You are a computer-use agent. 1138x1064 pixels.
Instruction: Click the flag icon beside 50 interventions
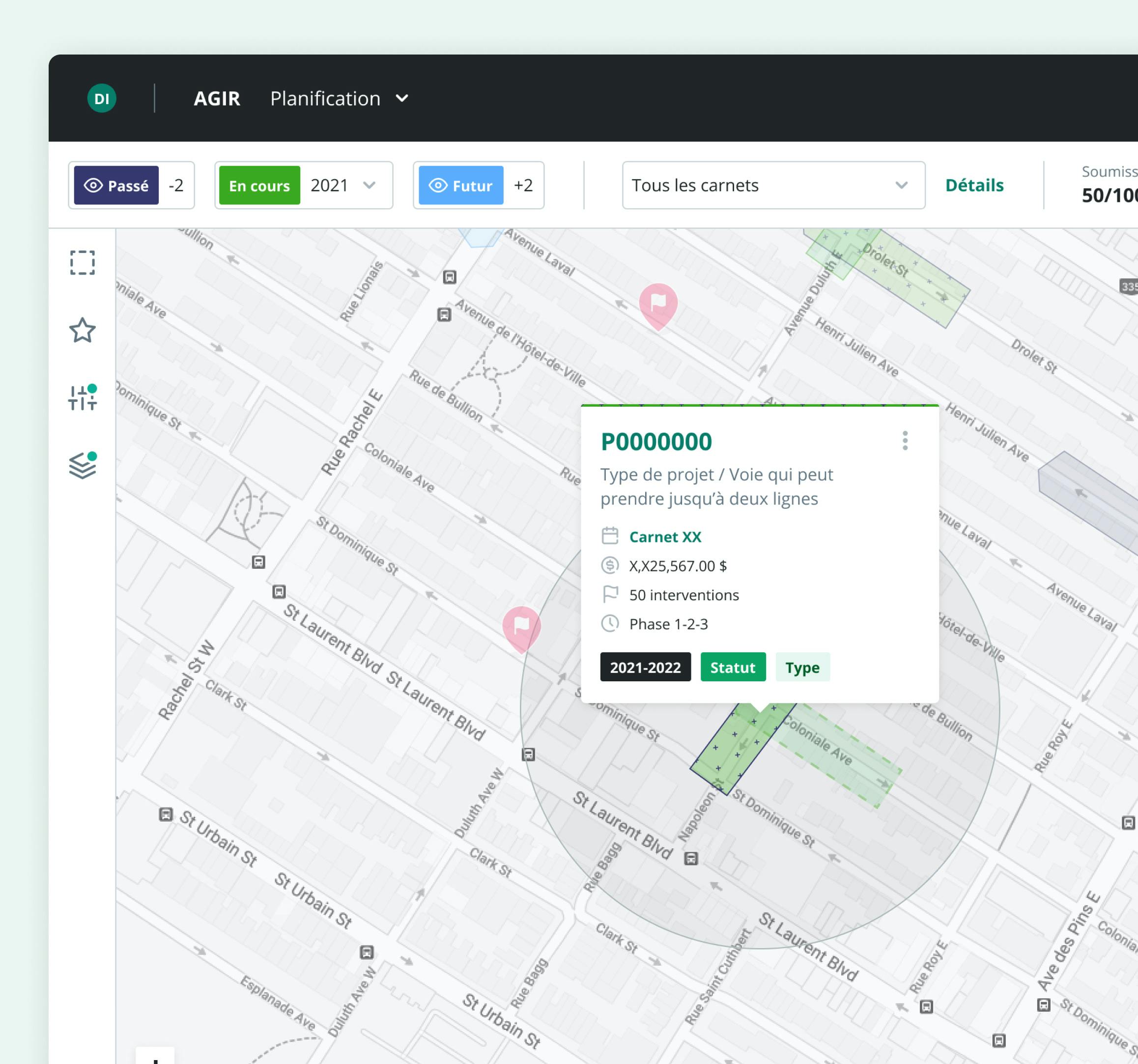(x=610, y=595)
